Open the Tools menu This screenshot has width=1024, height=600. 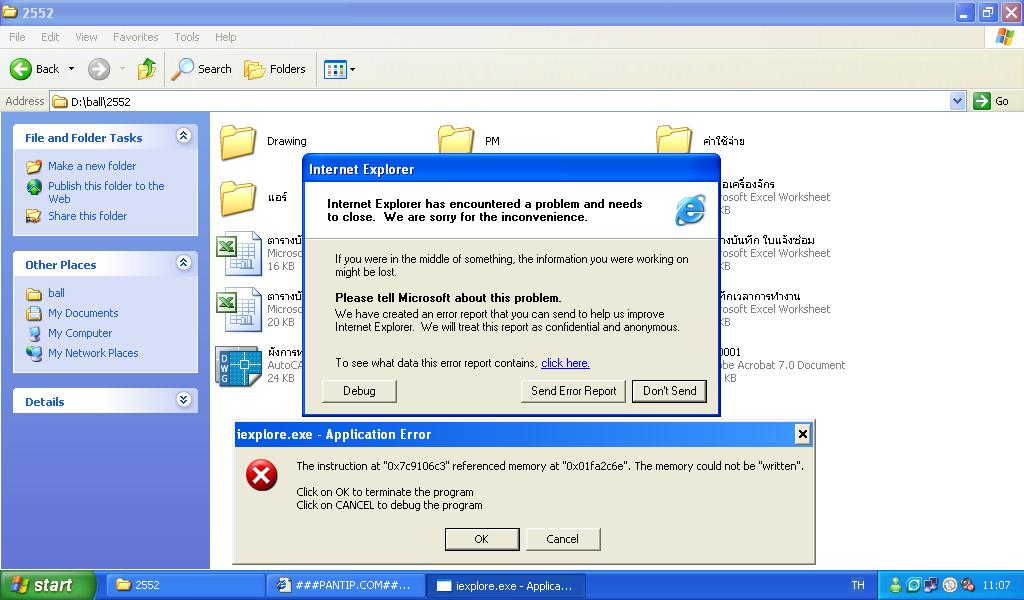pyautogui.click(x=187, y=37)
